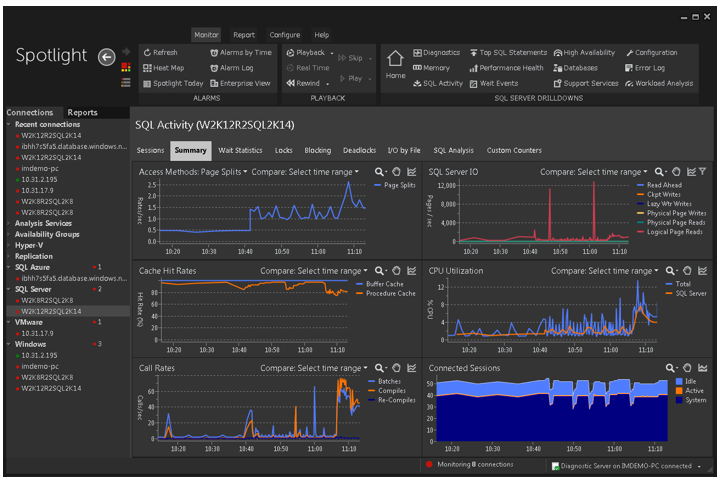Click the Play playback button
Viewport: 722px width, 482px height.
(351, 78)
